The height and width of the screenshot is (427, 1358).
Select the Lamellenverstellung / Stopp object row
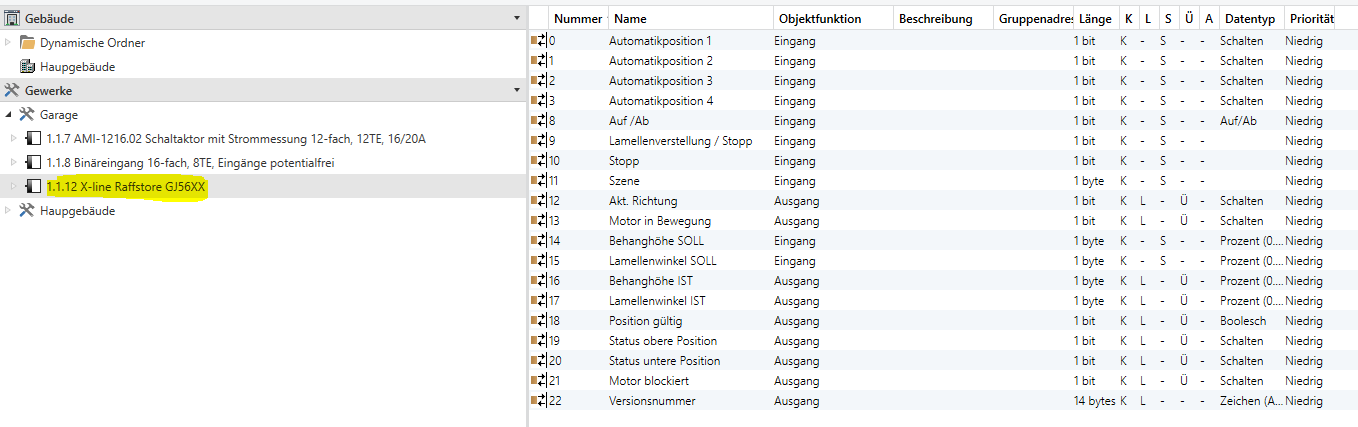coord(680,141)
